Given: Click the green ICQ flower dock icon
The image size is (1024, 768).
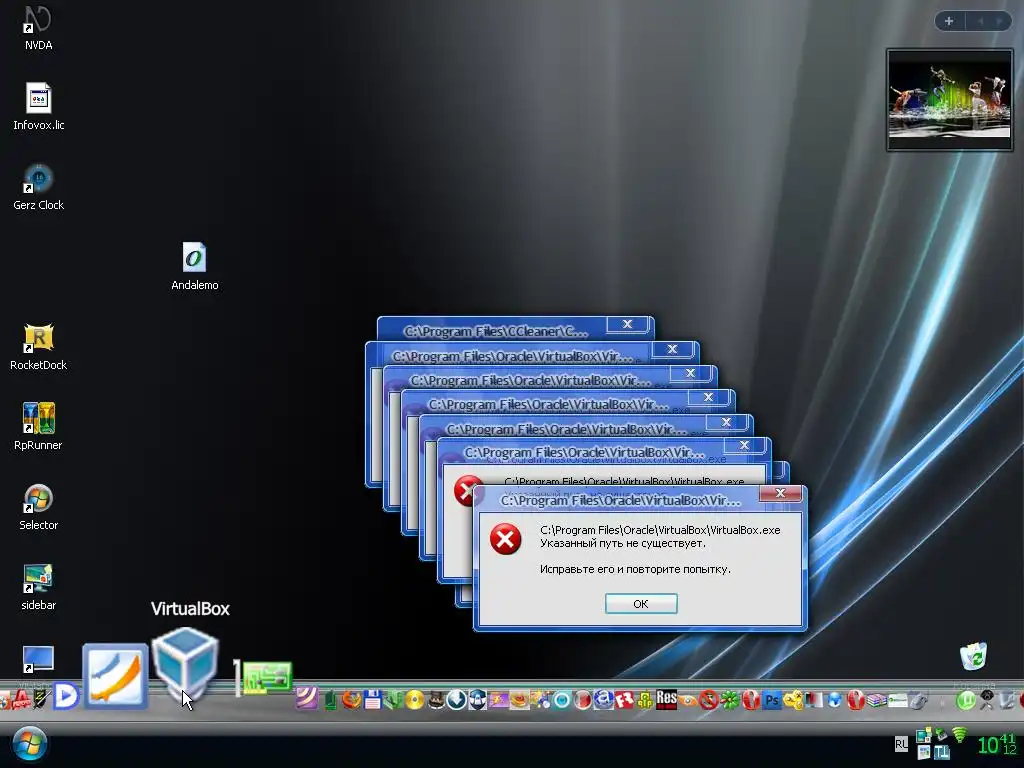Looking at the screenshot, I should (x=729, y=700).
